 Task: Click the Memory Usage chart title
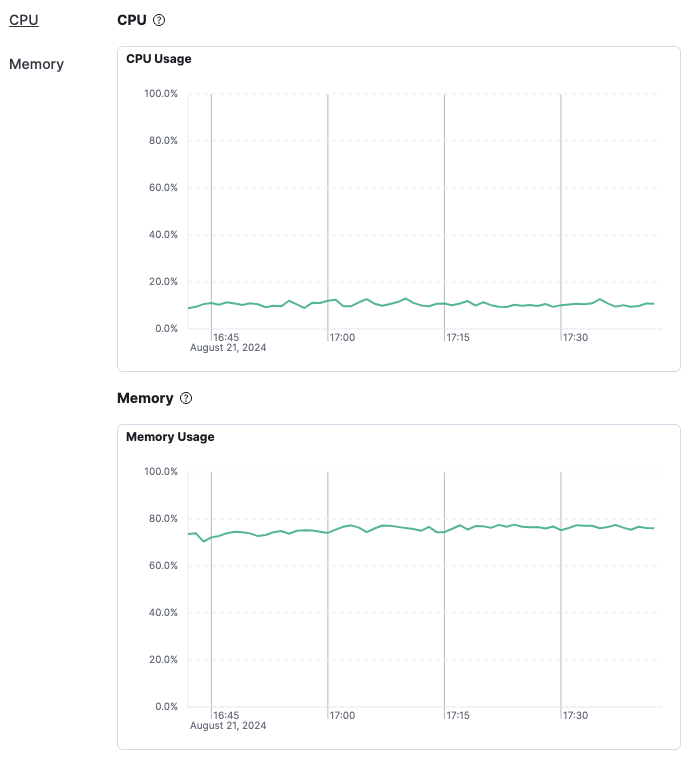point(170,437)
